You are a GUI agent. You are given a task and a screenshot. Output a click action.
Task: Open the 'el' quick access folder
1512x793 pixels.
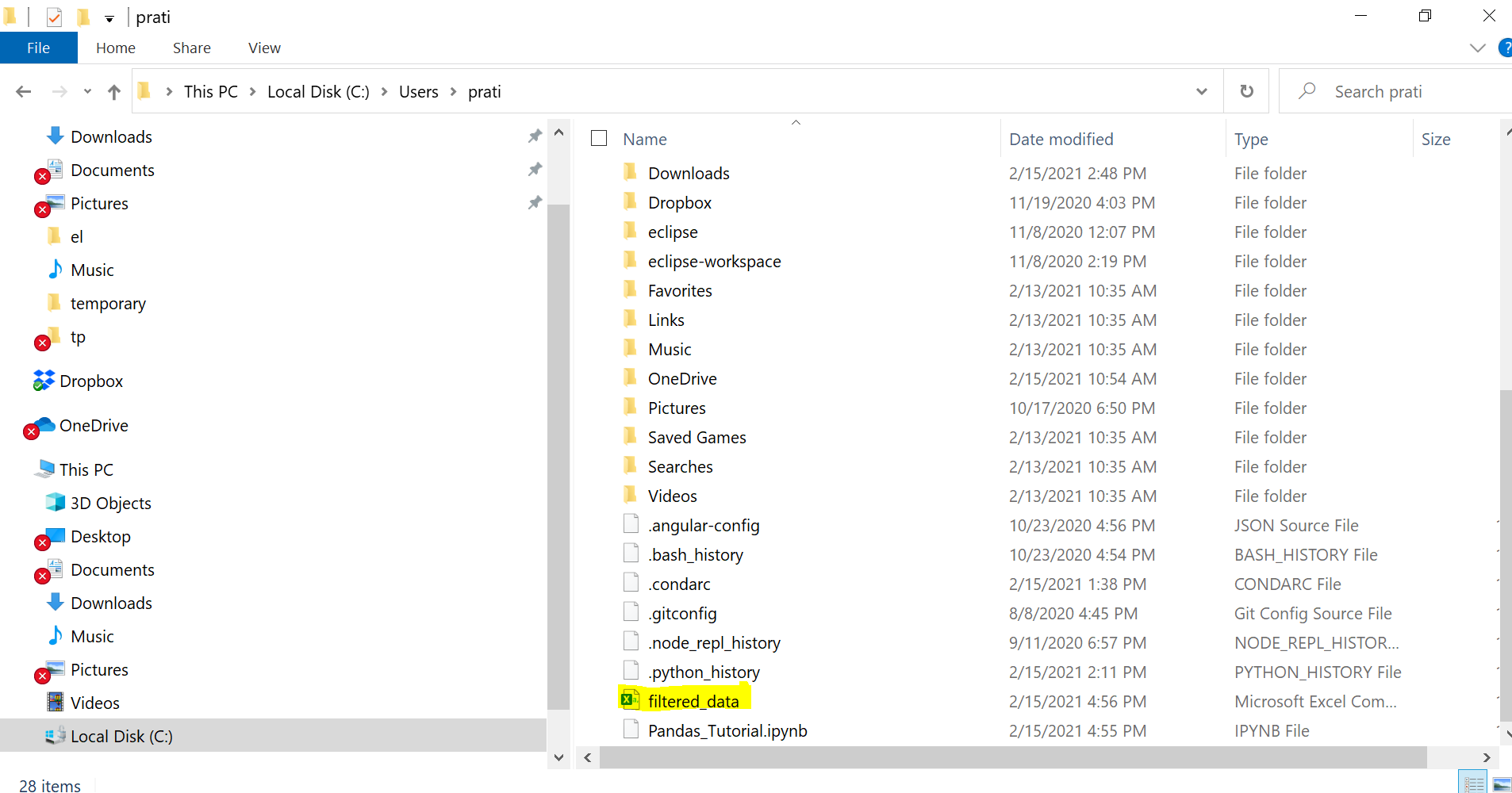[65, 237]
